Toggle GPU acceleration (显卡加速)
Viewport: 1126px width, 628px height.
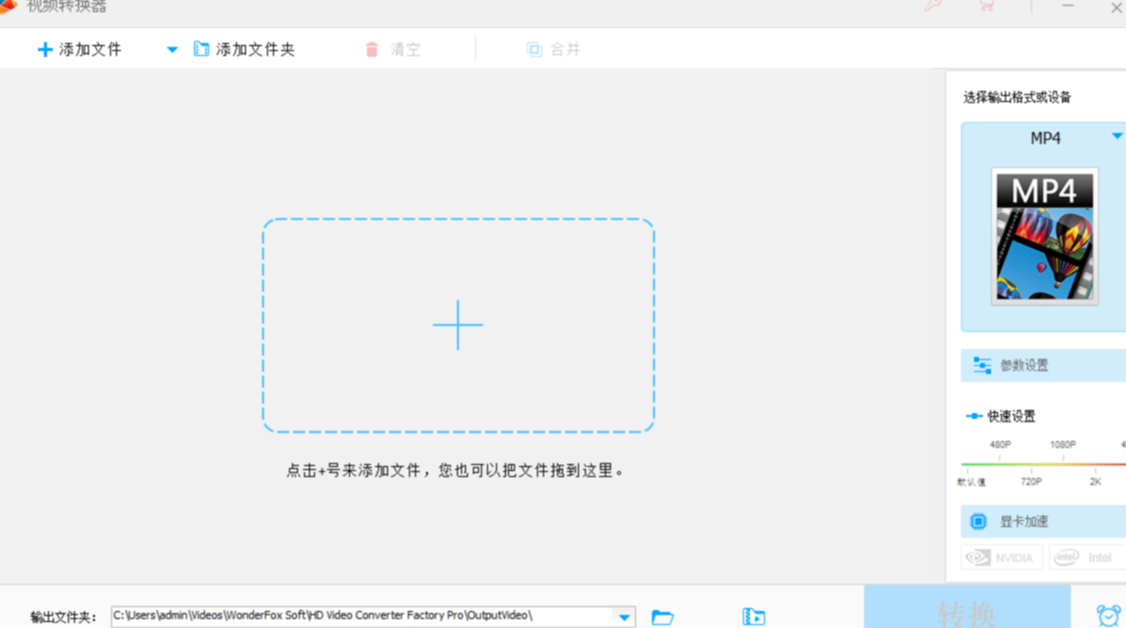[x=1043, y=521]
